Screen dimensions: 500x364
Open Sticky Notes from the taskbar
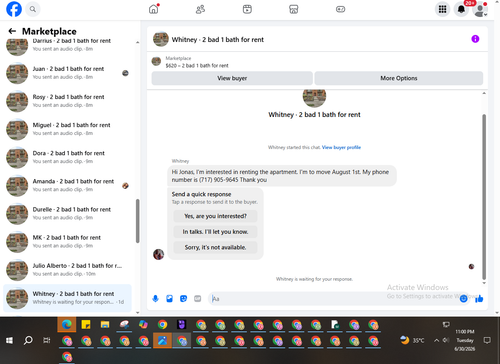(86, 324)
